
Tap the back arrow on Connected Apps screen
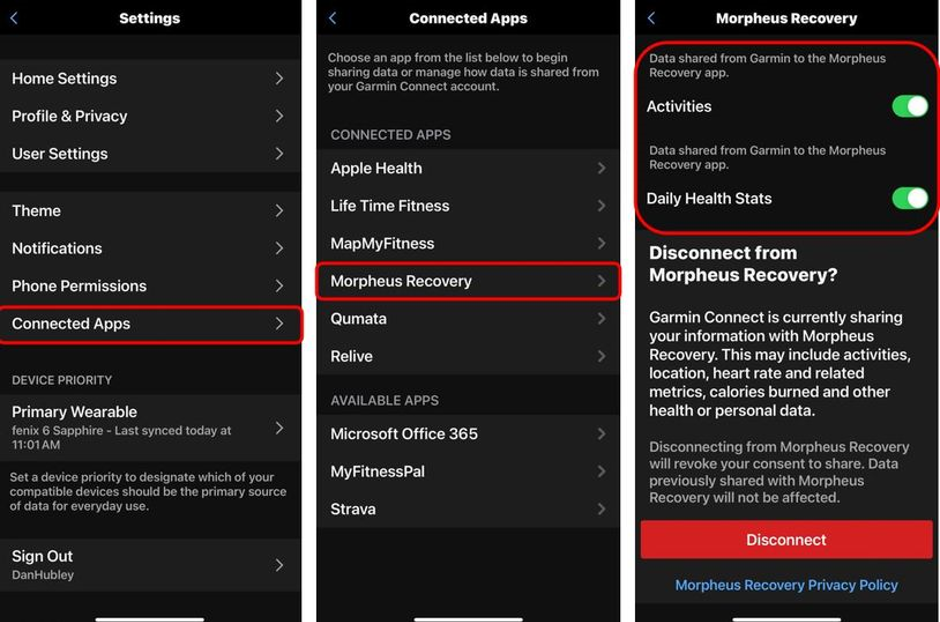(x=333, y=18)
